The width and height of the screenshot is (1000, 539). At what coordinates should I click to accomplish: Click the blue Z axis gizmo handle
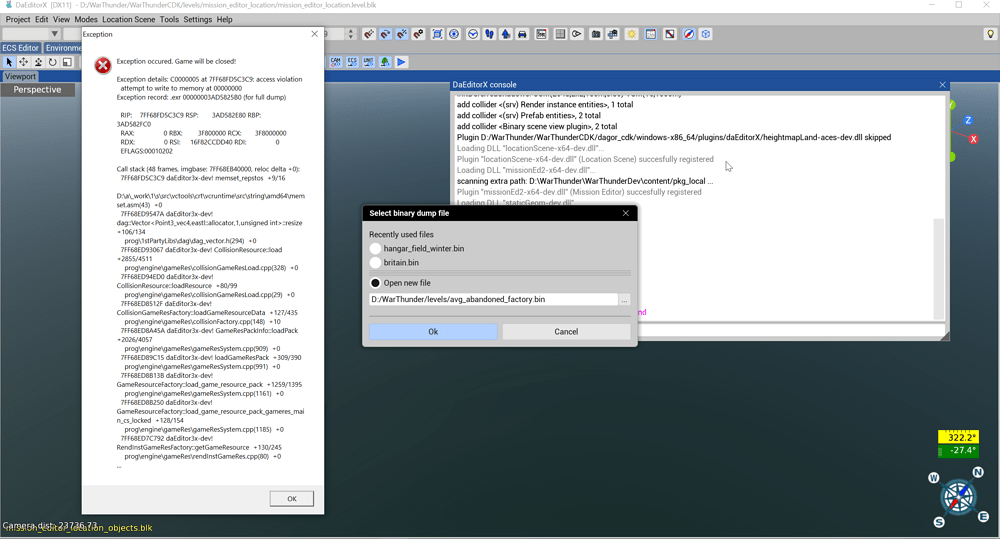(968, 120)
